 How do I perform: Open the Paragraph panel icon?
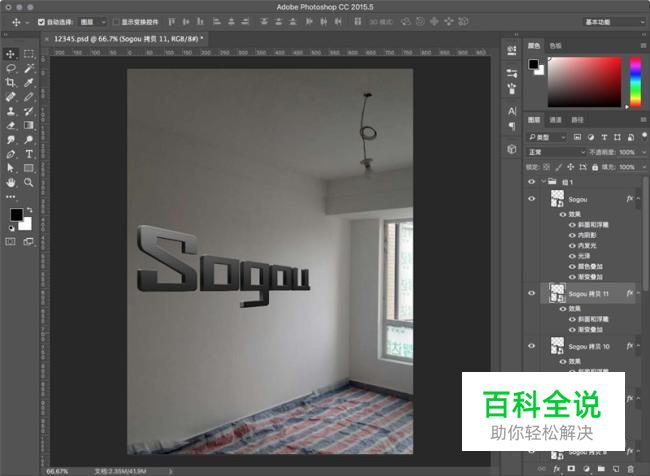pos(512,126)
